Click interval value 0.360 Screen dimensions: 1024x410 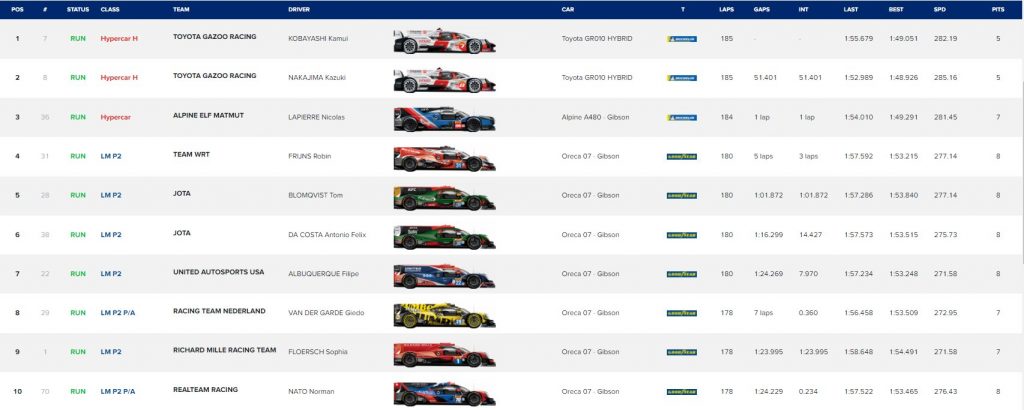pos(808,313)
